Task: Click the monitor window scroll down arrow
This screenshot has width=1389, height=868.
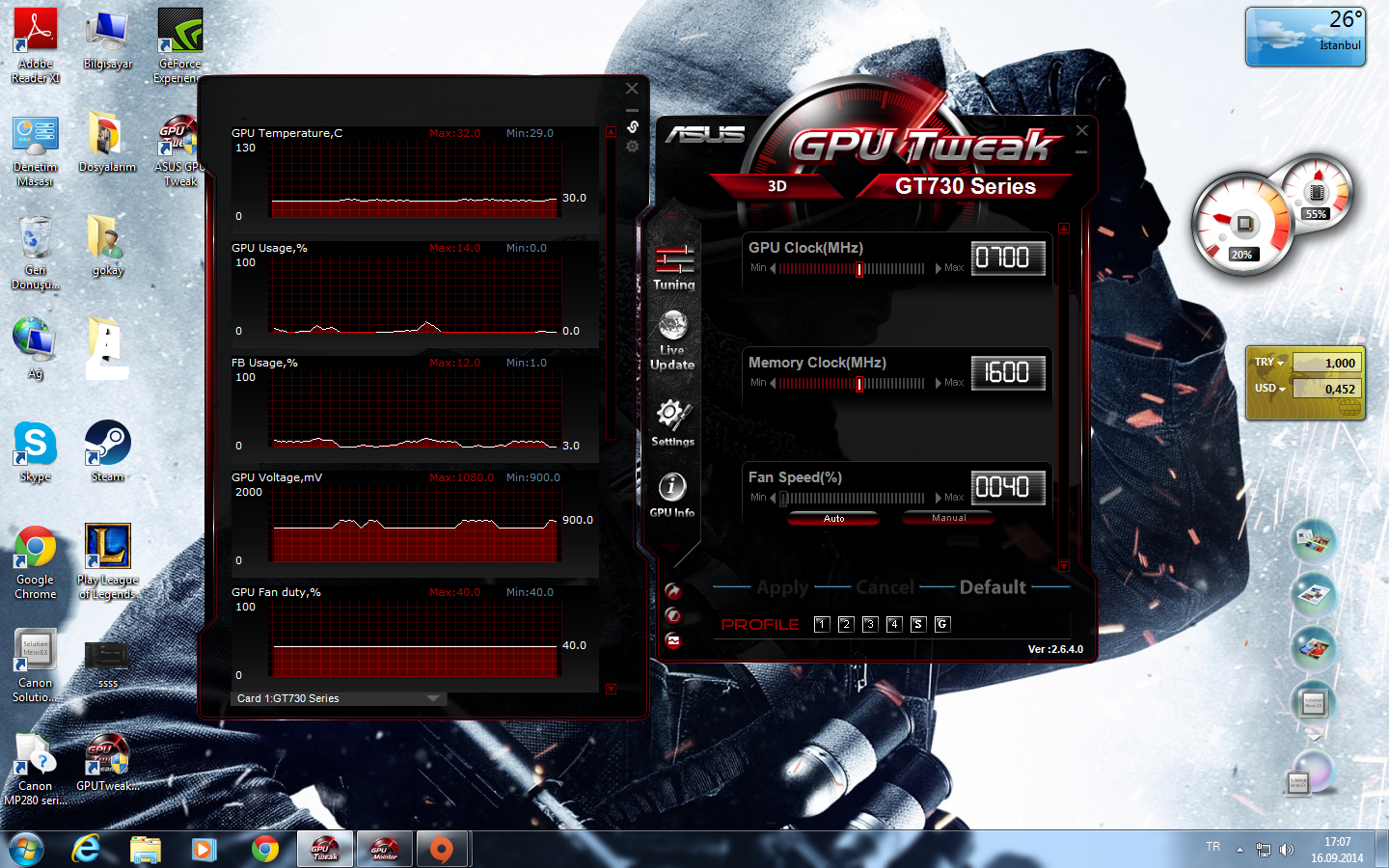Action: click(611, 689)
